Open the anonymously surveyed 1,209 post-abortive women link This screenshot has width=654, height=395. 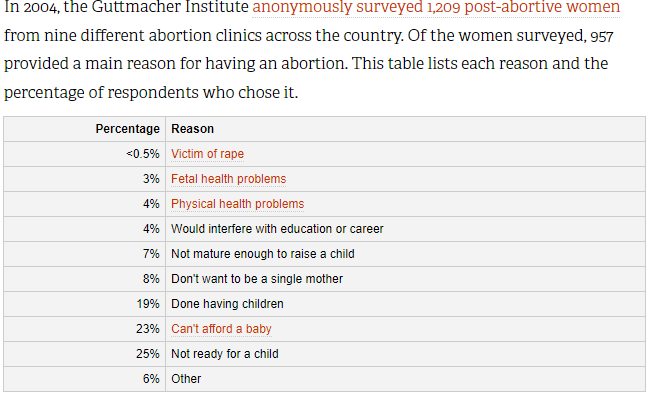(436, 7)
